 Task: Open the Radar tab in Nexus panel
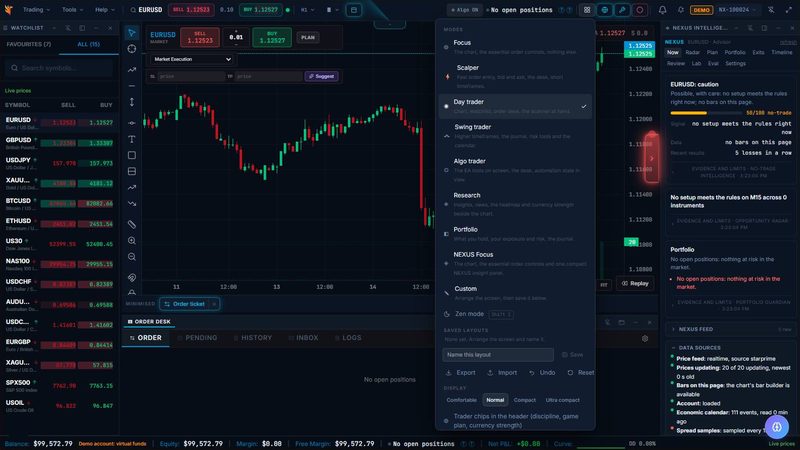tap(692, 53)
